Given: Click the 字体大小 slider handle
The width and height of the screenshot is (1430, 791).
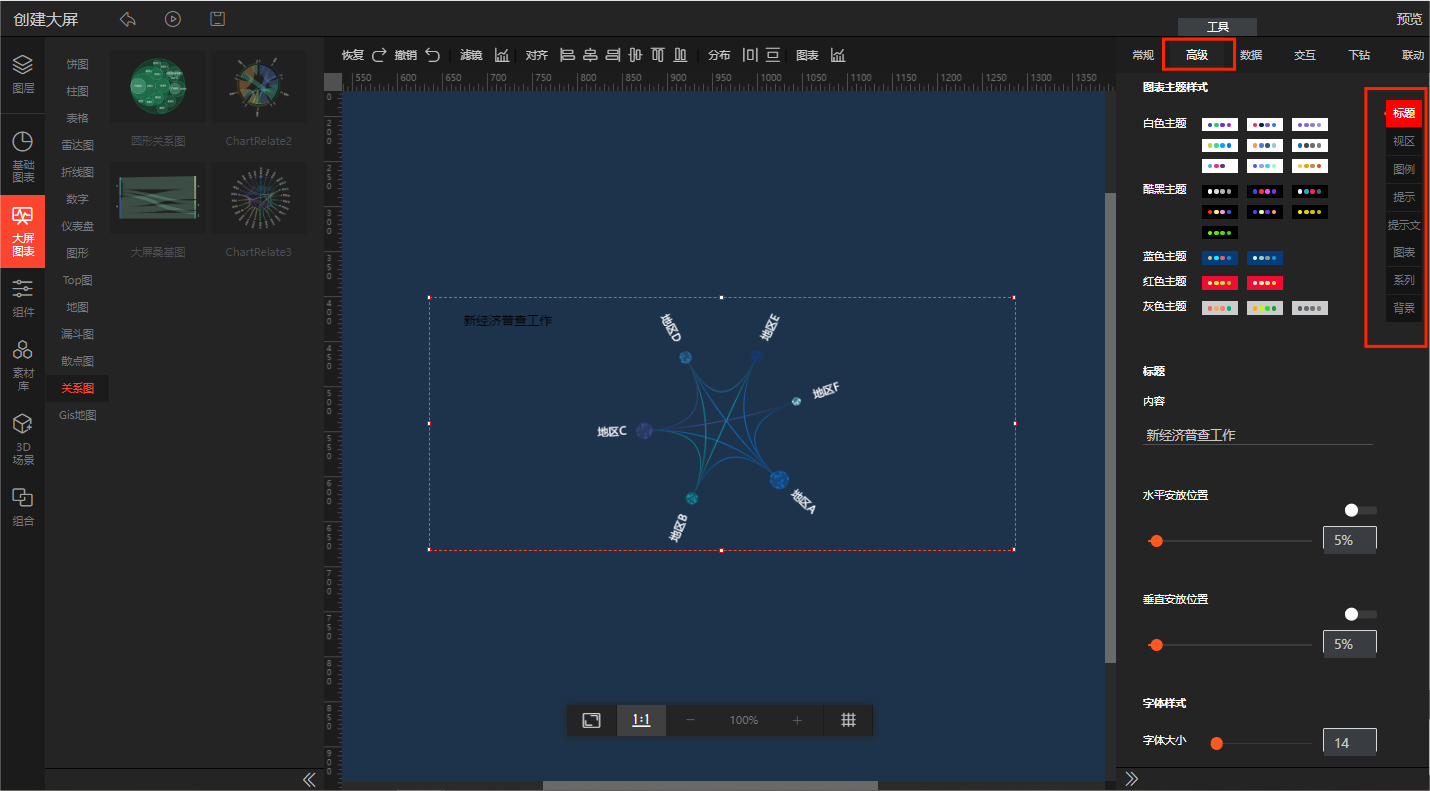Looking at the screenshot, I should coord(1217,743).
